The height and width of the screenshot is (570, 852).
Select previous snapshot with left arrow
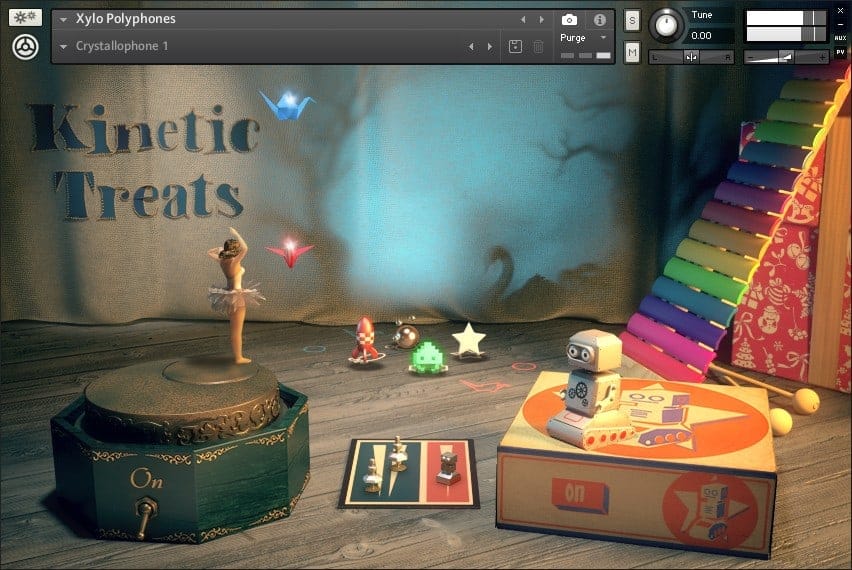tap(471, 46)
